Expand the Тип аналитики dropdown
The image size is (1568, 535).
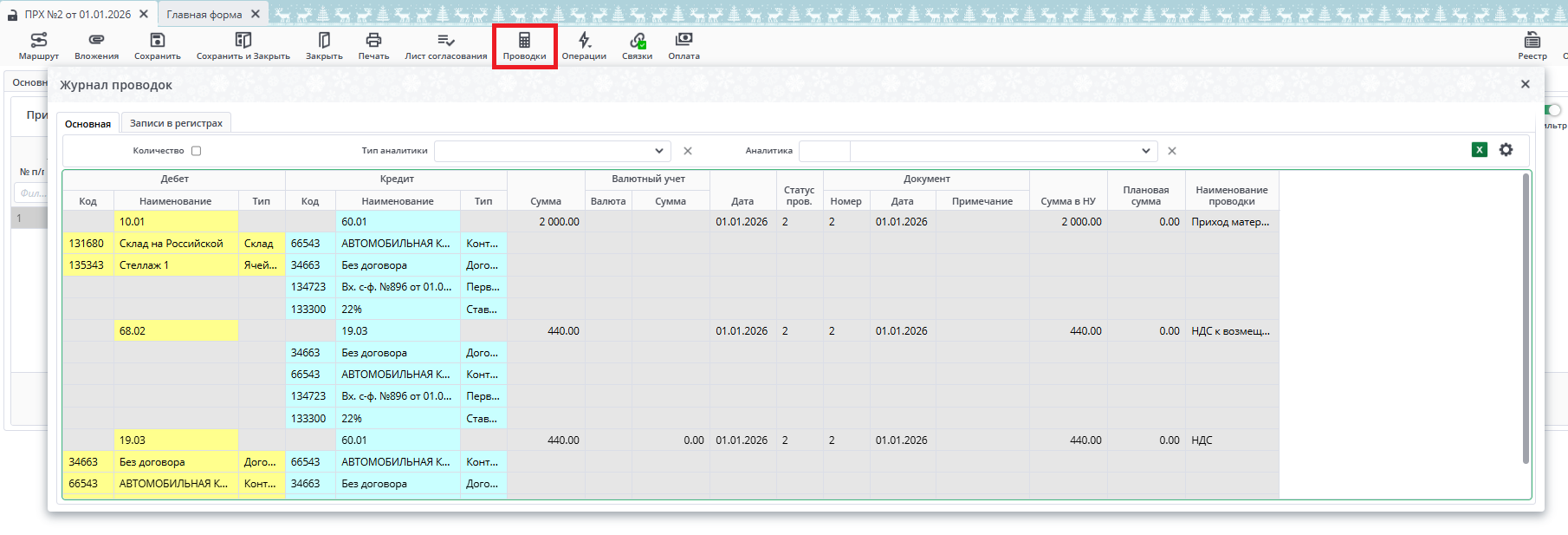coord(659,151)
